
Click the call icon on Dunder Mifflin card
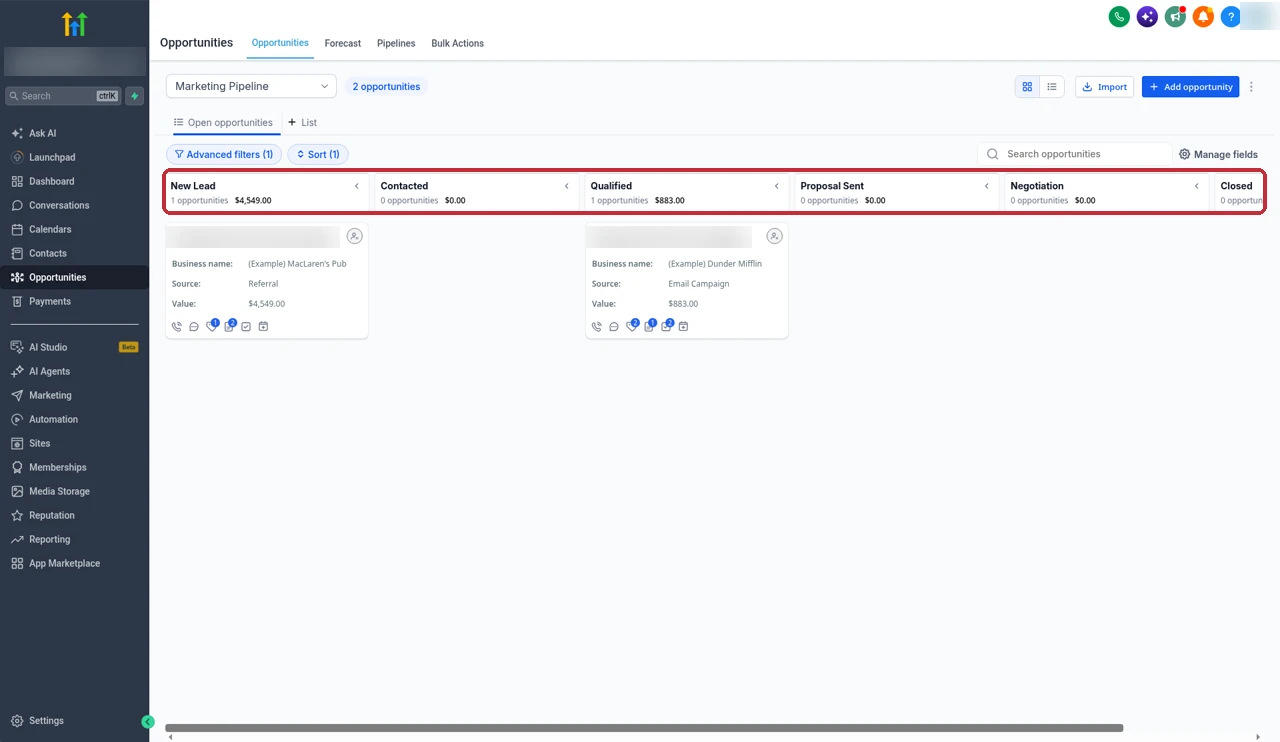pyautogui.click(x=597, y=326)
